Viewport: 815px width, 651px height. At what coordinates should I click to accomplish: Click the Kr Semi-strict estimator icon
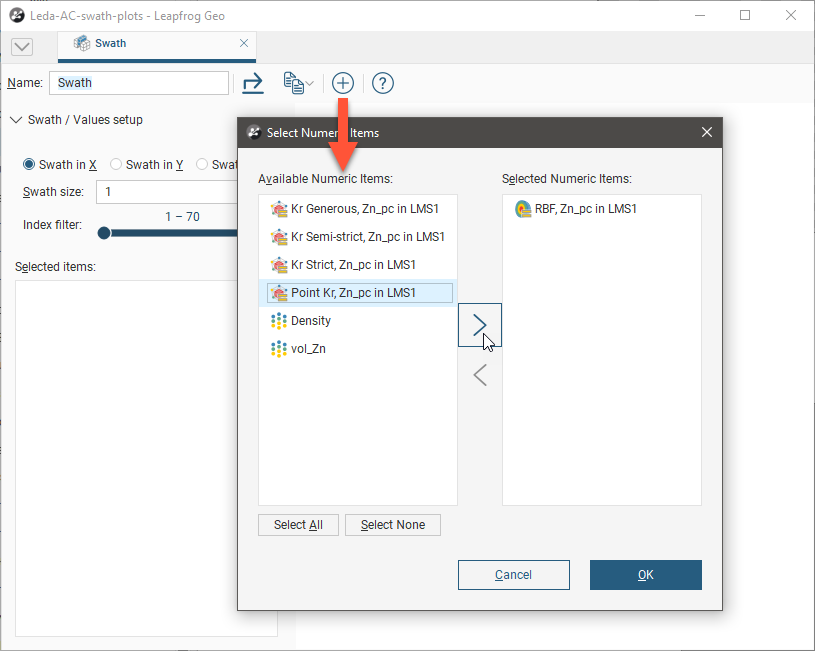pos(279,237)
